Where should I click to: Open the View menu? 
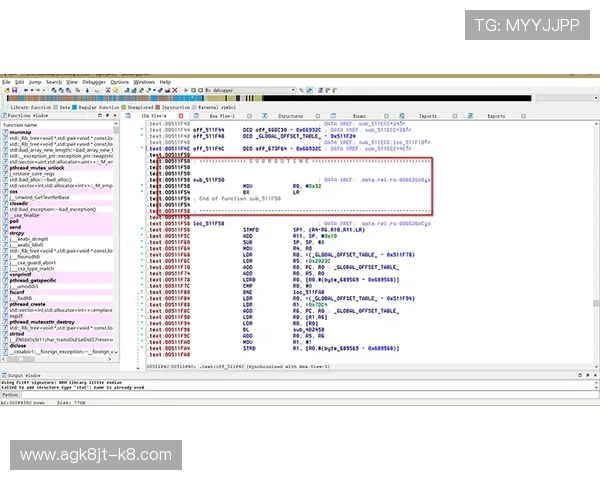[x=72, y=82]
